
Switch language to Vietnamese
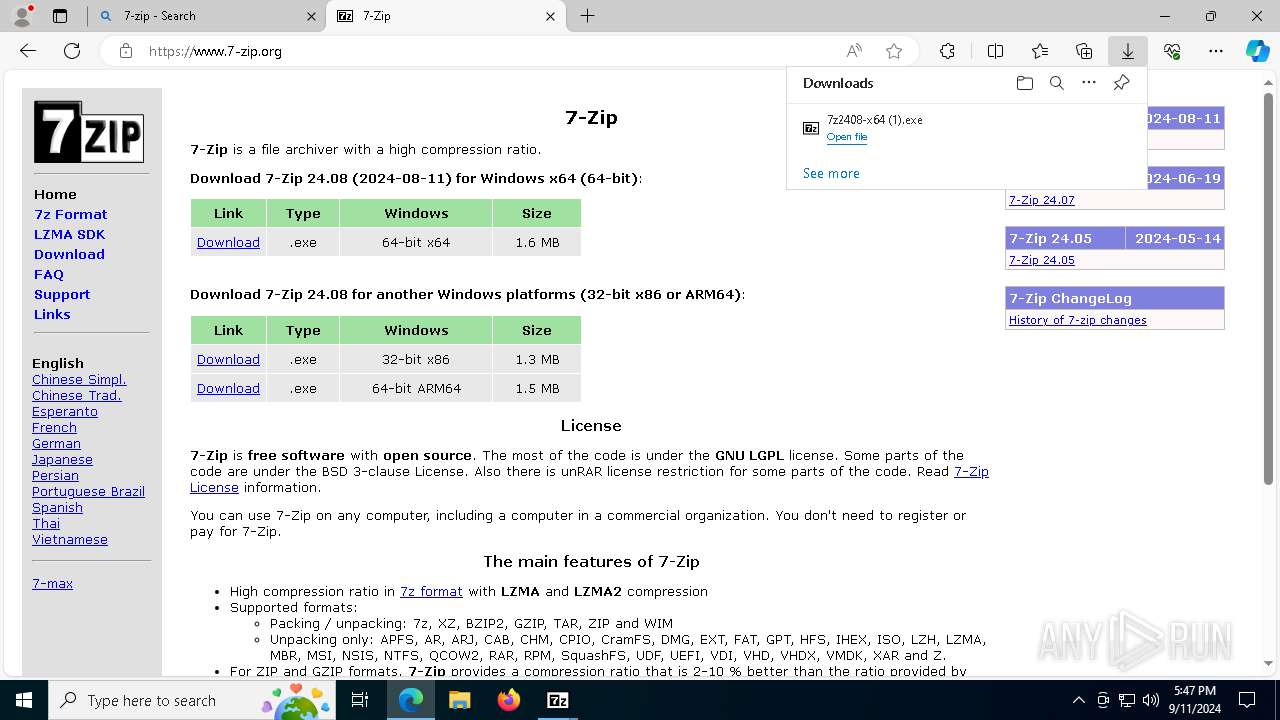(x=70, y=539)
